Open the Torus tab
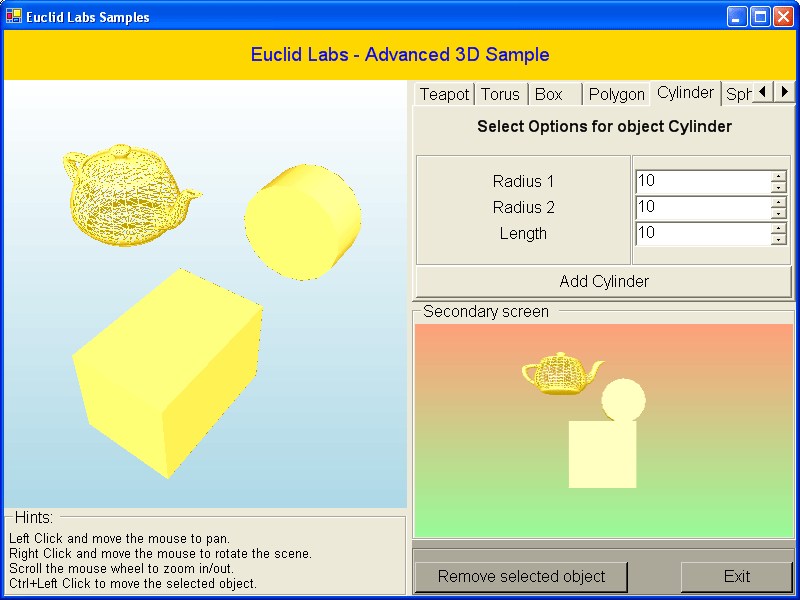Screen dimensions: 800x600 pos(500,94)
